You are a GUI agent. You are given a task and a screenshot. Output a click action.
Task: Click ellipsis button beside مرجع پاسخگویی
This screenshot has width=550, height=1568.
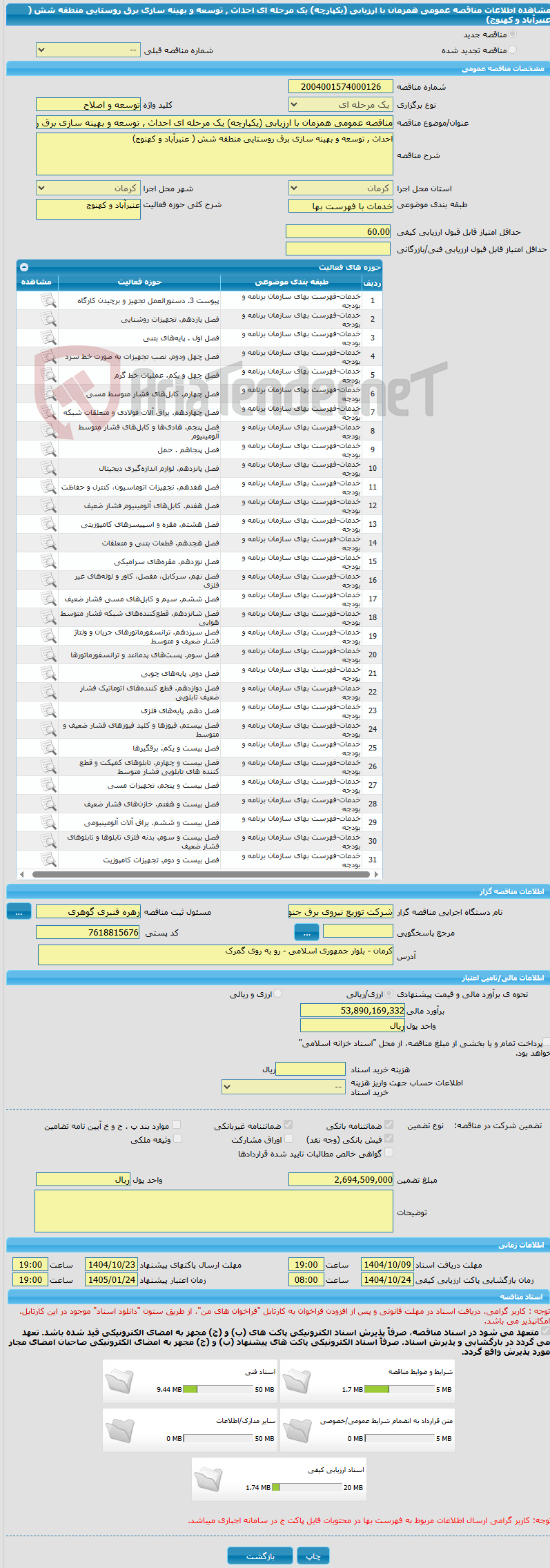(x=306, y=933)
